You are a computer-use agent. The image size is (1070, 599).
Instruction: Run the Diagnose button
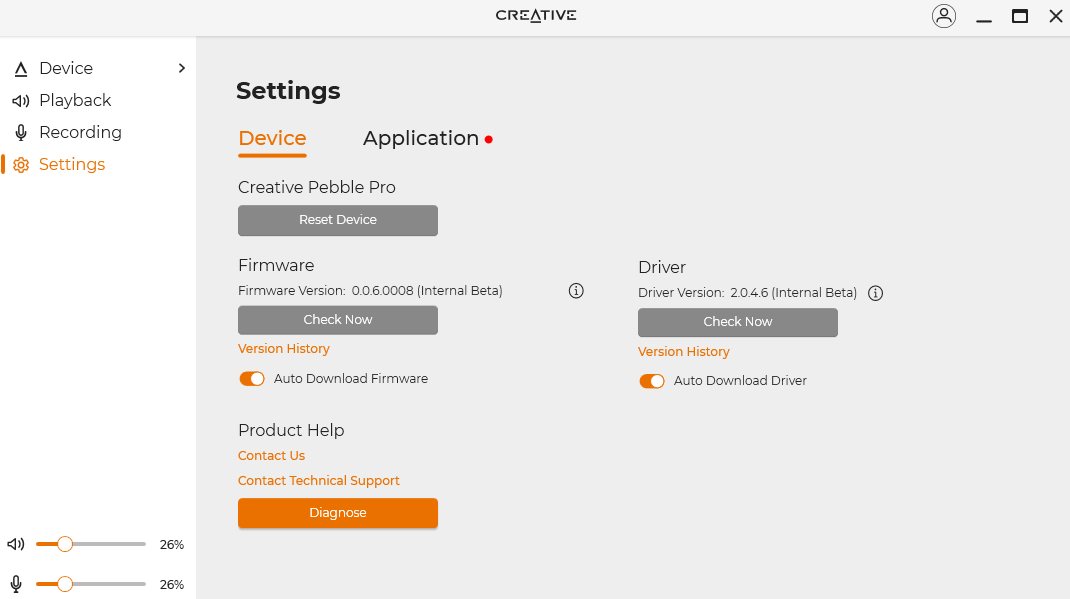coord(338,513)
